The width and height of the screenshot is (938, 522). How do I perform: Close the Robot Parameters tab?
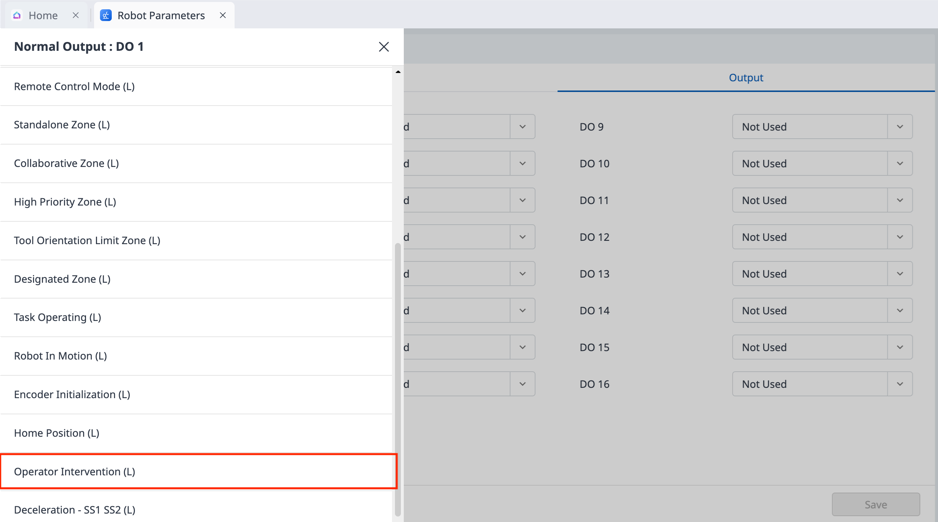pos(223,15)
